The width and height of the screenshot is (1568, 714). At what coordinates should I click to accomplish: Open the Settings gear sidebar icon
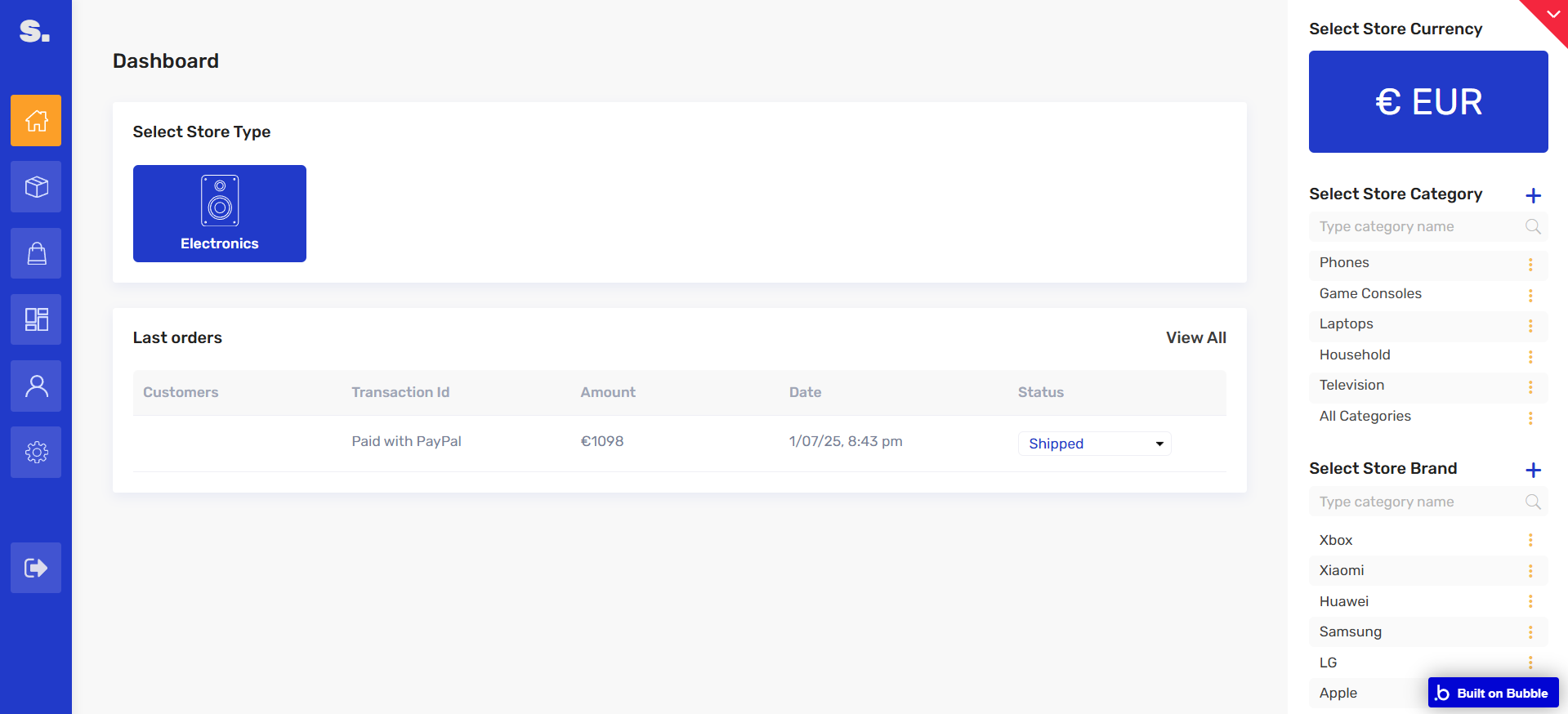pos(36,452)
